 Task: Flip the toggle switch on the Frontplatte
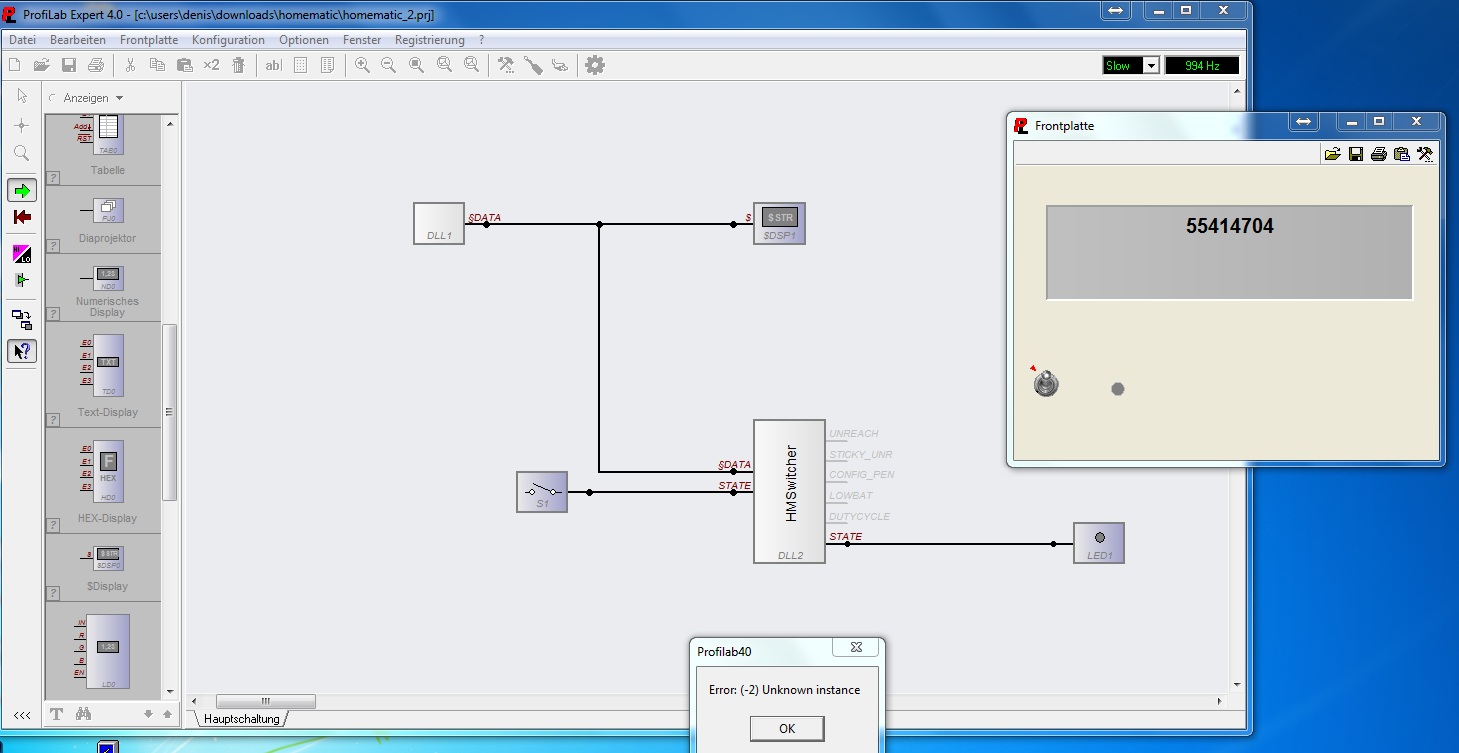pos(1046,383)
